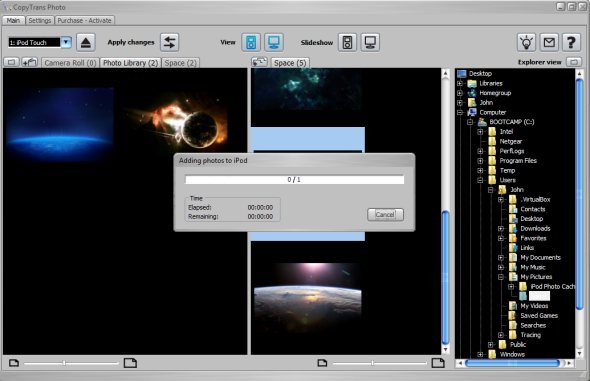Select the Space (5) folder tab
This screenshot has height=381, width=590.
(x=290, y=63)
